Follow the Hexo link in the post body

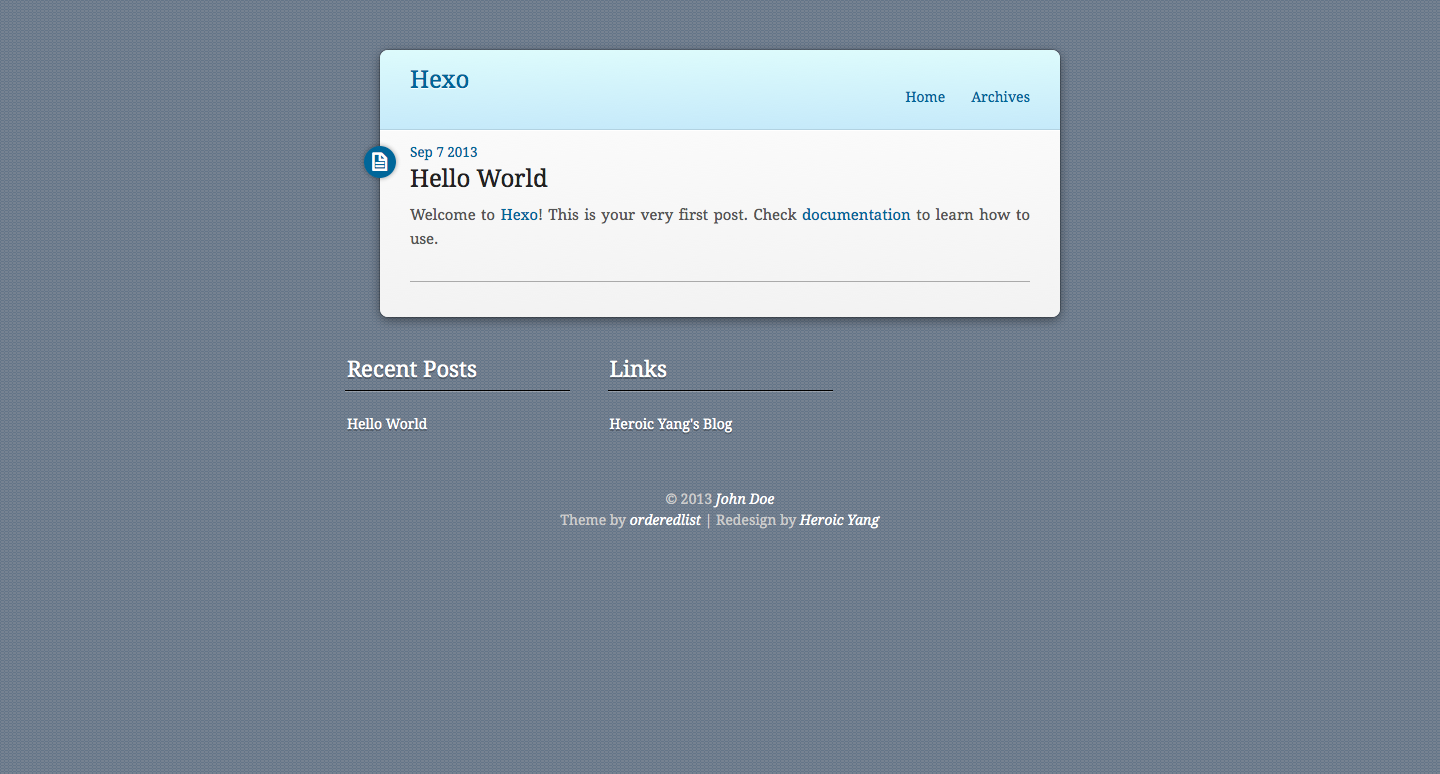(519, 215)
